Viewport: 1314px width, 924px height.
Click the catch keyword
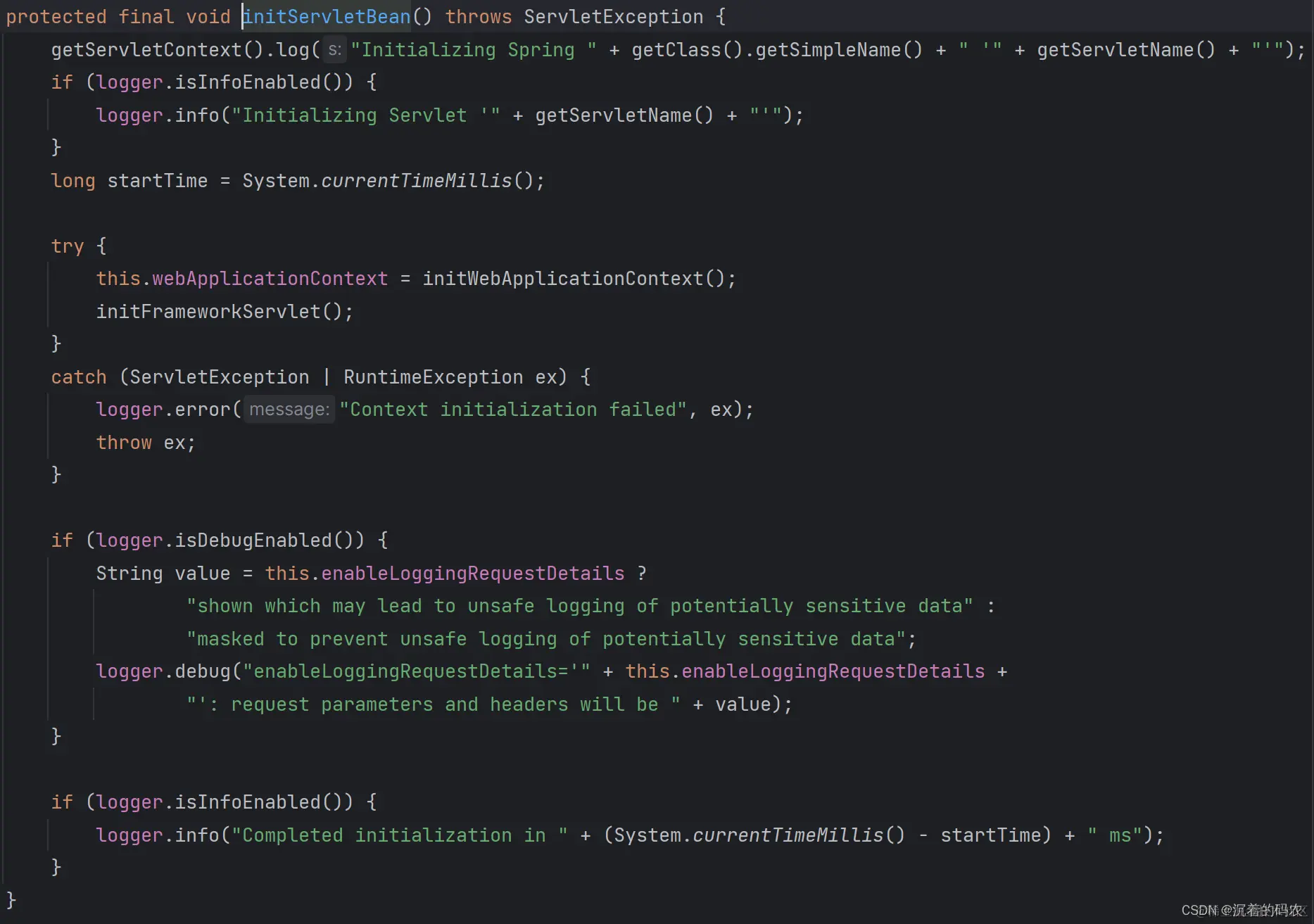pyautogui.click(x=79, y=377)
